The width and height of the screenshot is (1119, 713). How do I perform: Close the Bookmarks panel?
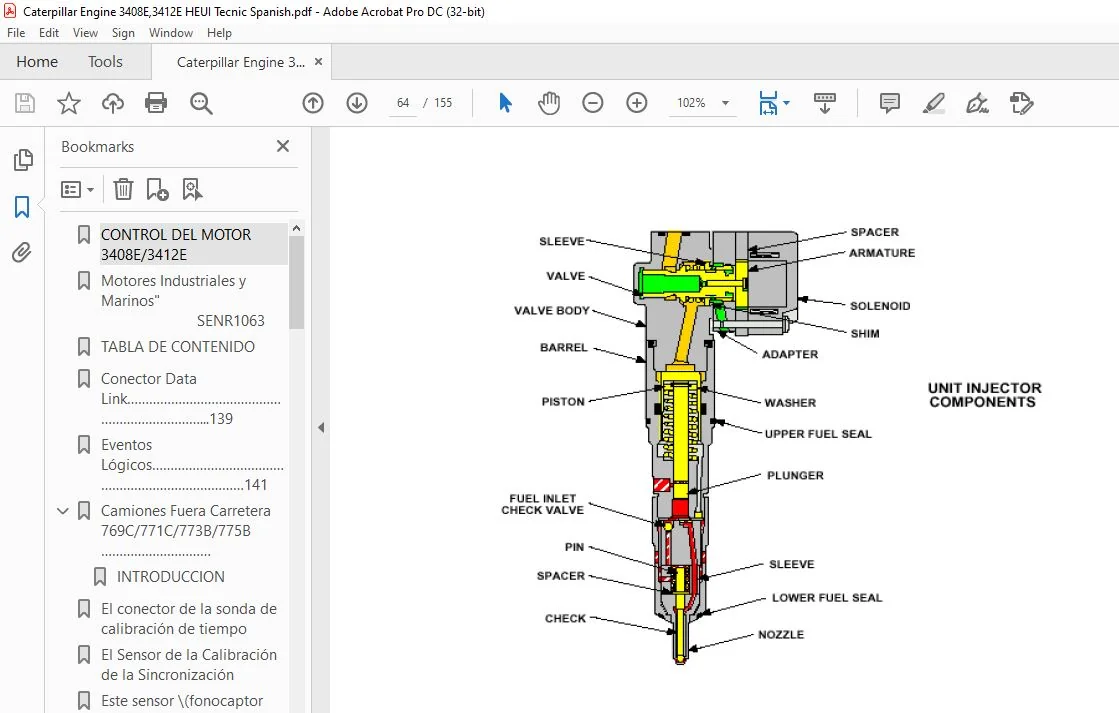pyautogui.click(x=283, y=146)
